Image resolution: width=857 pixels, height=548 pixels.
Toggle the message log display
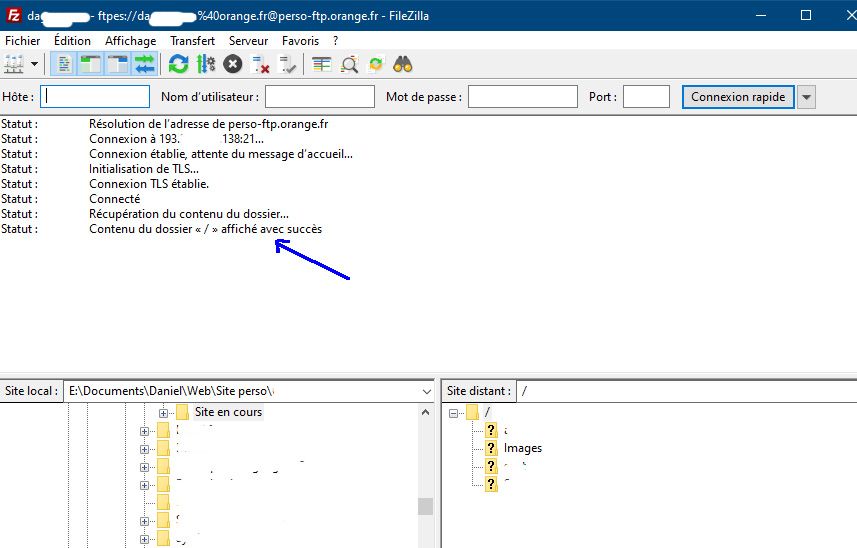coord(64,64)
